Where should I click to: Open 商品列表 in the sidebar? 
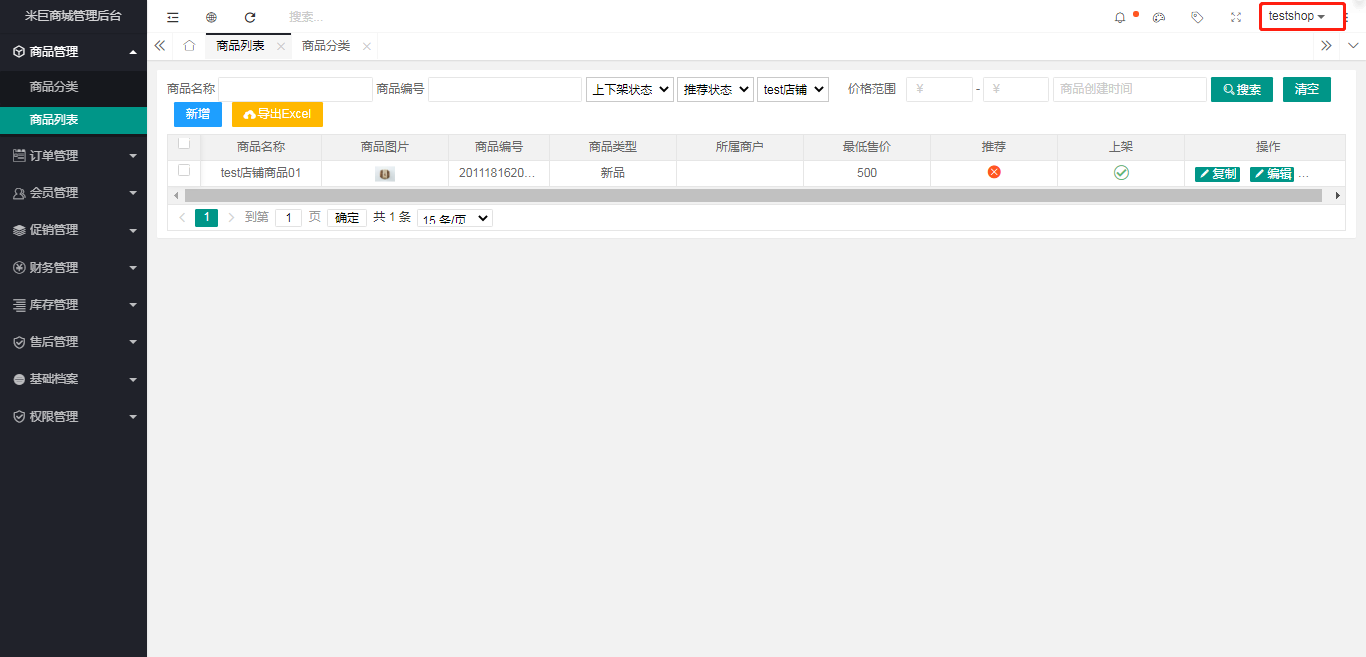coord(73,120)
